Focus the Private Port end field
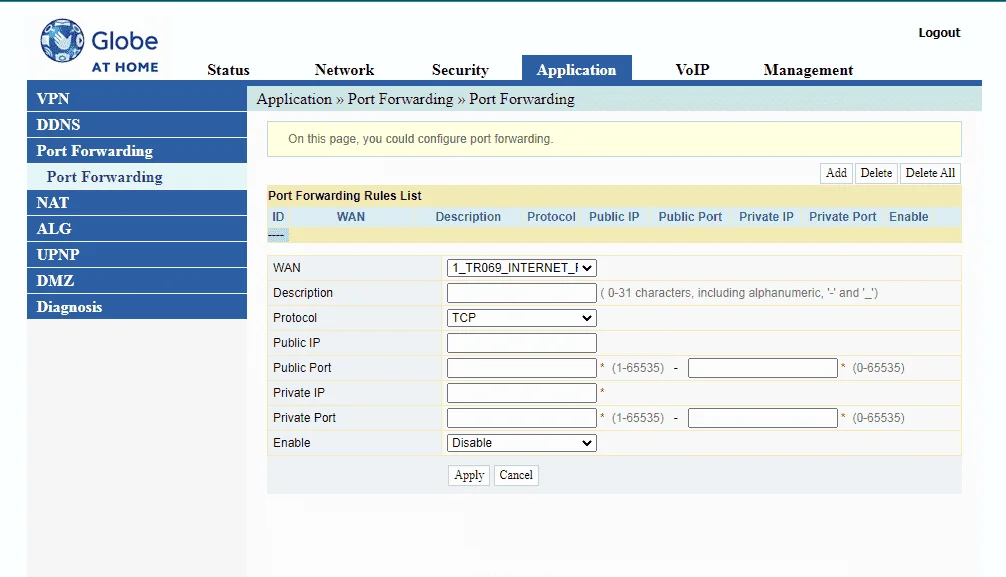Viewport: 1006px width, 577px height. (x=762, y=418)
